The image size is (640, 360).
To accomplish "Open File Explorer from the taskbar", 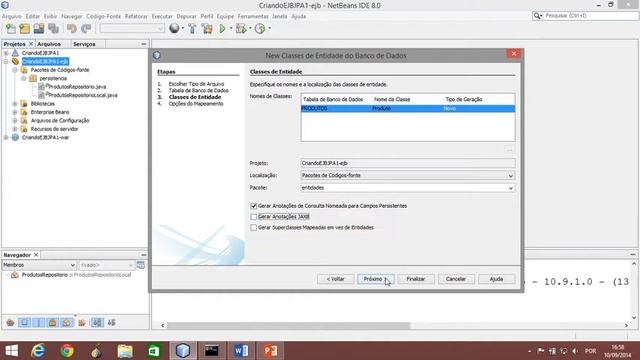I will point(125,351).
